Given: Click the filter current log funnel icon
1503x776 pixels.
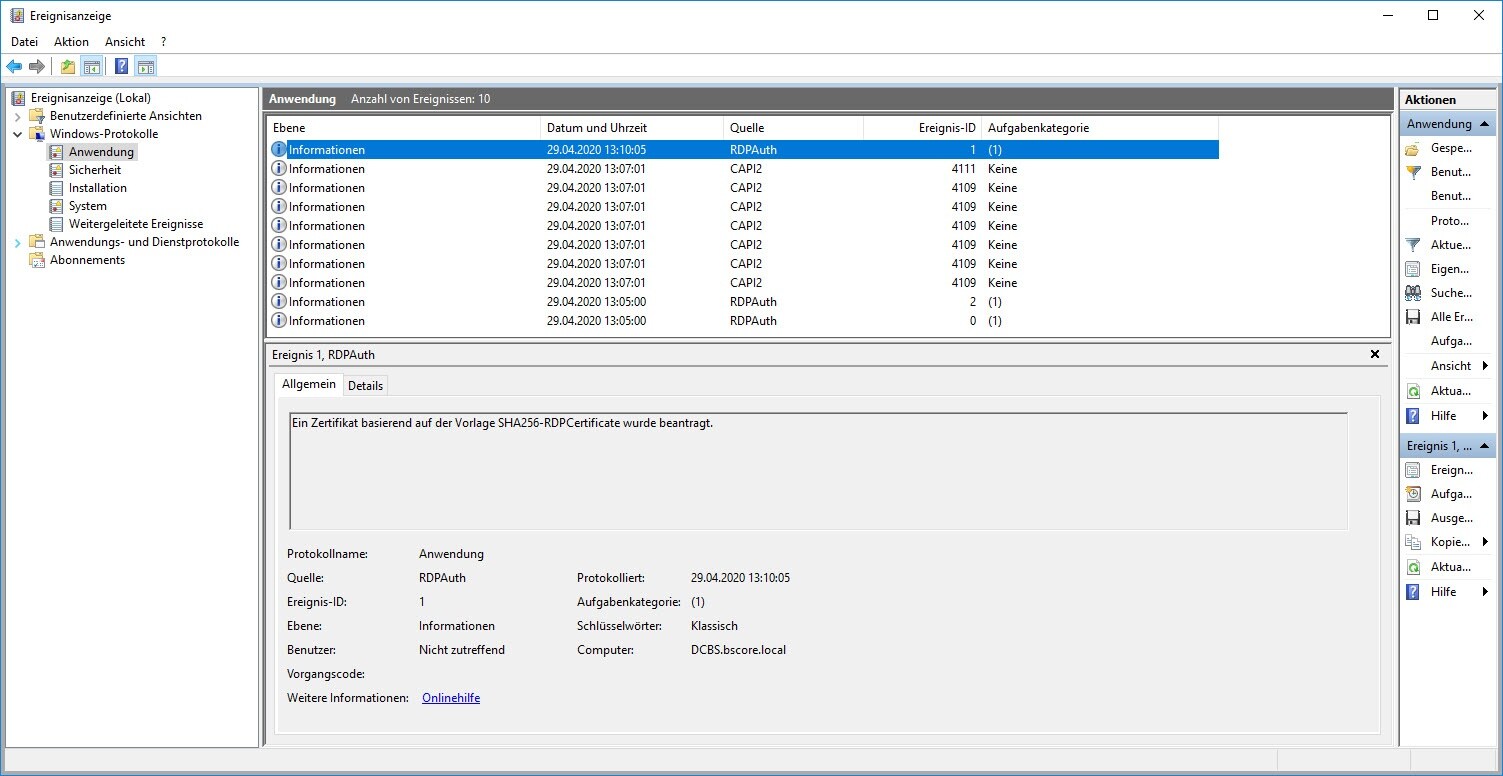Looking at the screenshot, I should (1413, 245).
